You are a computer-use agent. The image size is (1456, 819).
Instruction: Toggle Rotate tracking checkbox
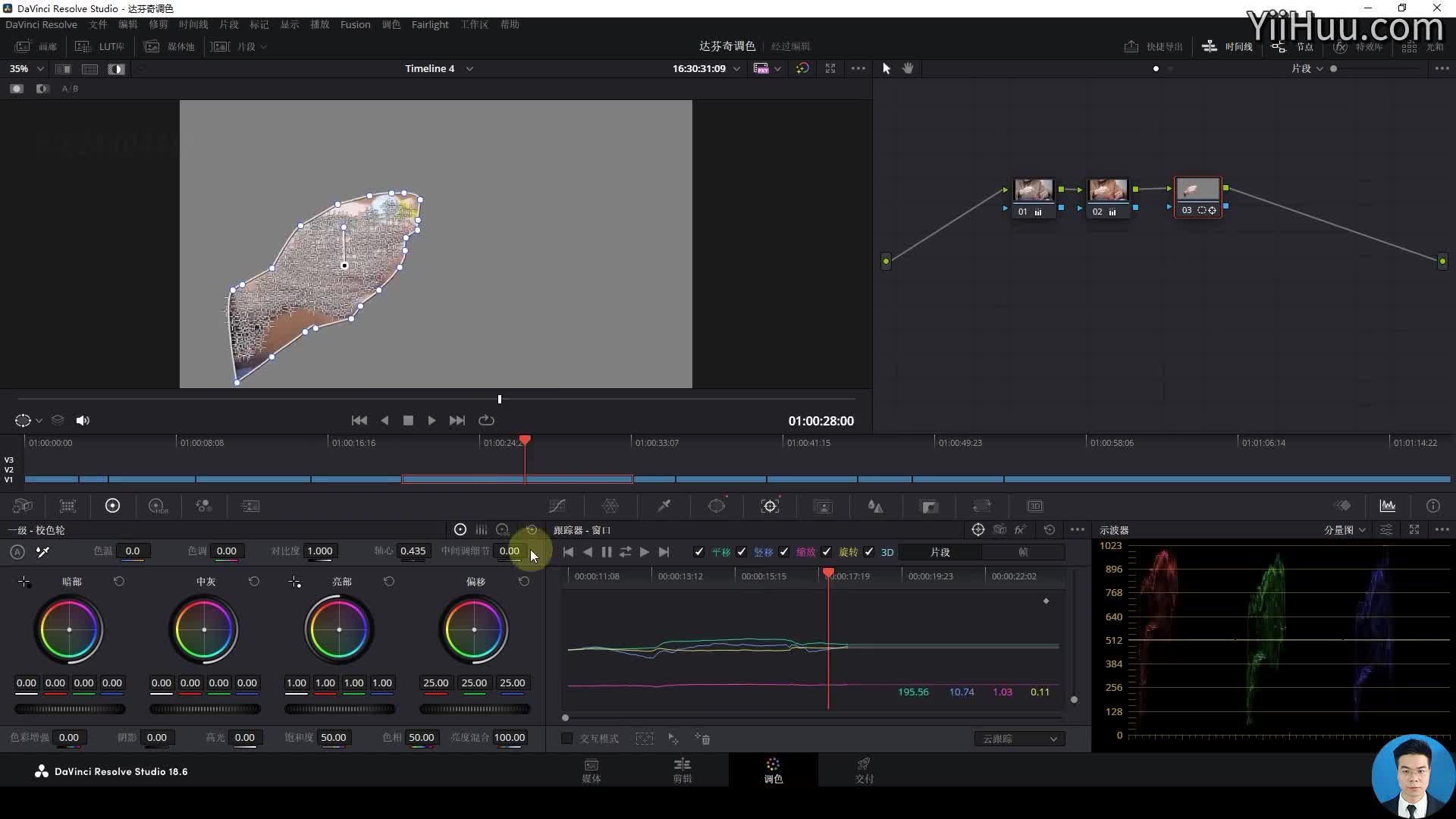coord(827,552)
